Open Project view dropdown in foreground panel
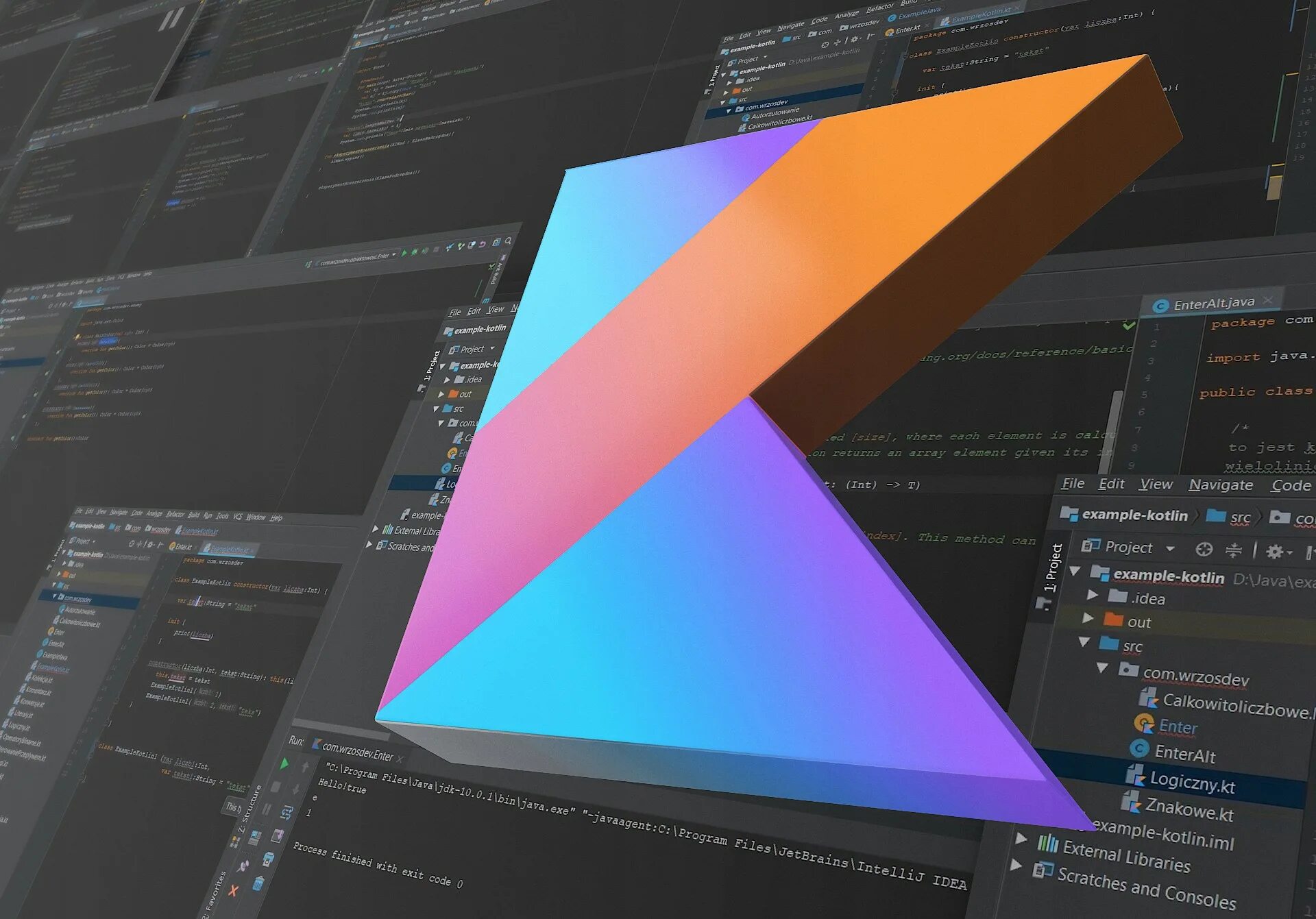Viewport: 1316px width, 919px height. pyautogui.click(x=1129, y=548)
